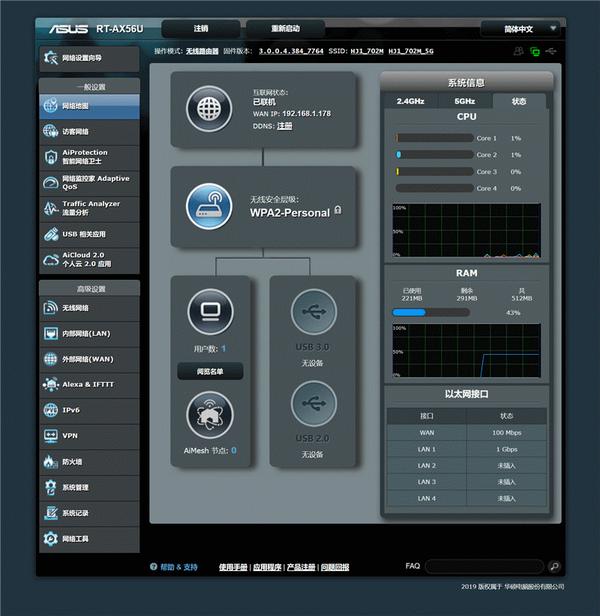Click the FAQ search input field
The image size is (600, 616).
pos(484,566)
